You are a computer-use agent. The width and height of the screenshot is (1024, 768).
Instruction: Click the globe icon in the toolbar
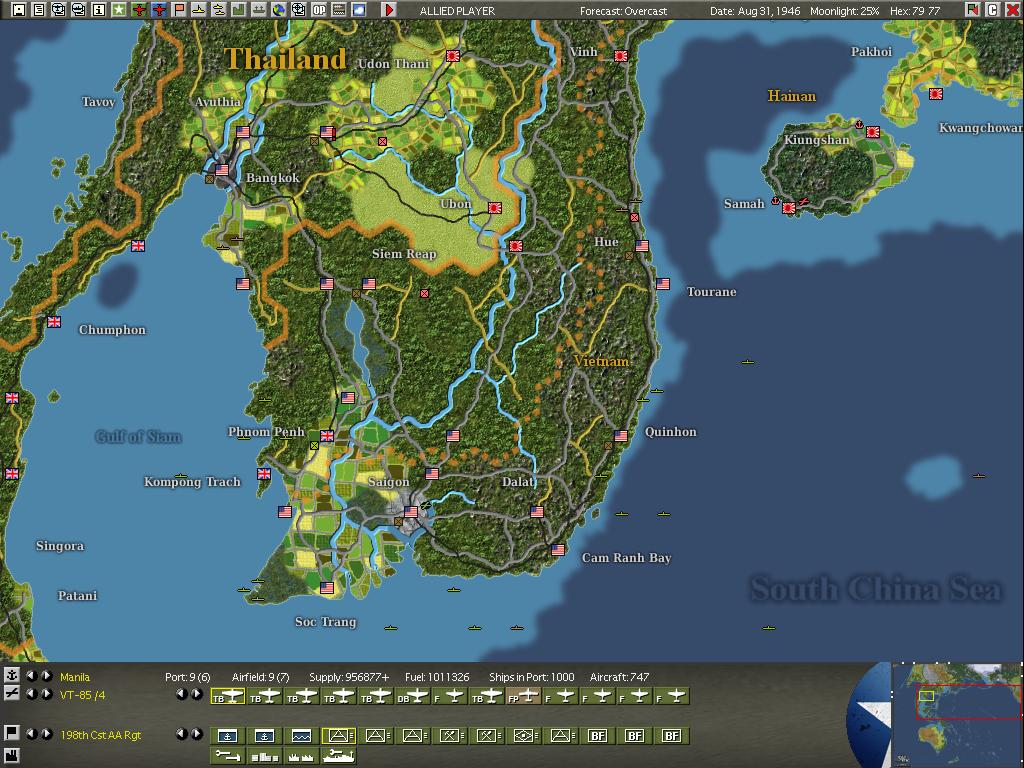click(x=279, y=10)
